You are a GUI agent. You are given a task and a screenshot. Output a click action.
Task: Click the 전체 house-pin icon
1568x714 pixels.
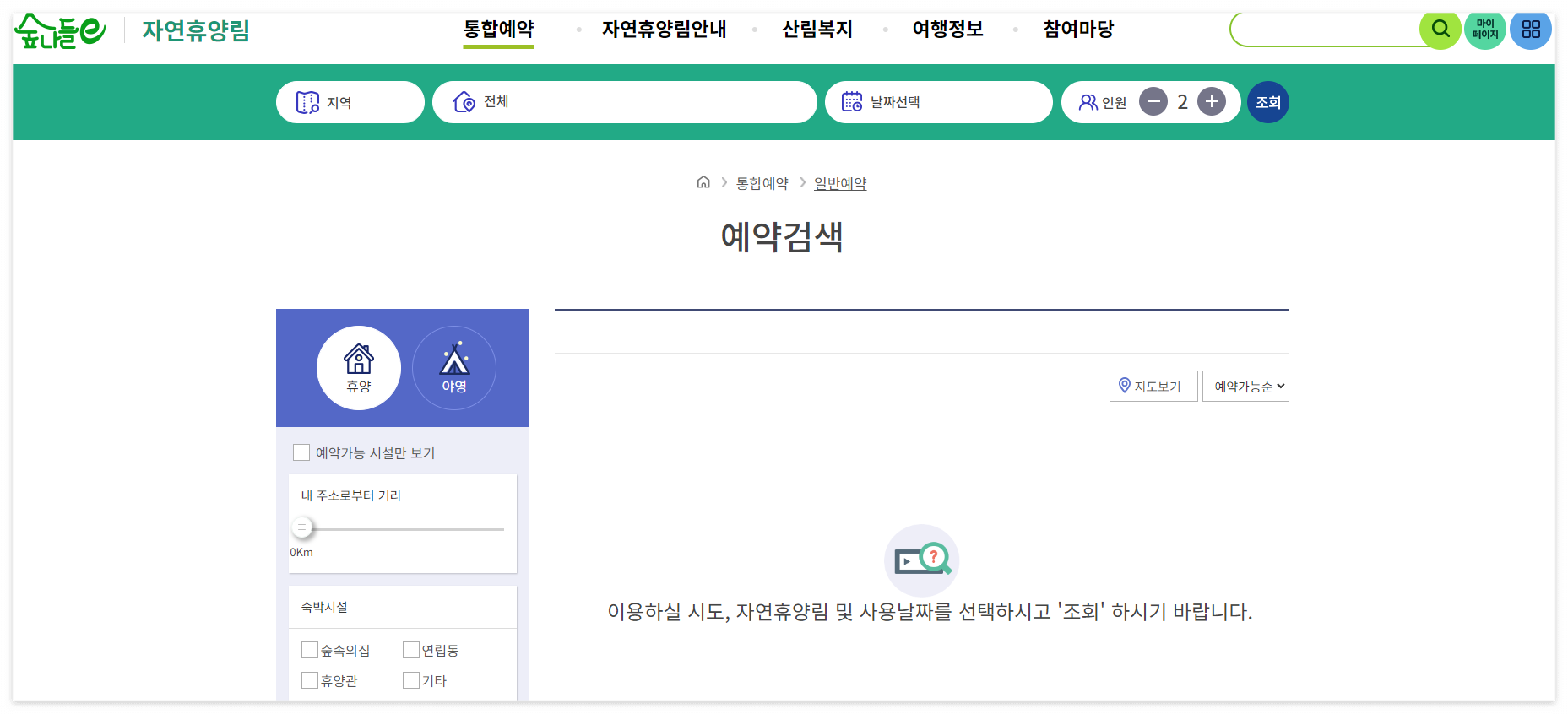pyautogui.click(x=464, y=102)
